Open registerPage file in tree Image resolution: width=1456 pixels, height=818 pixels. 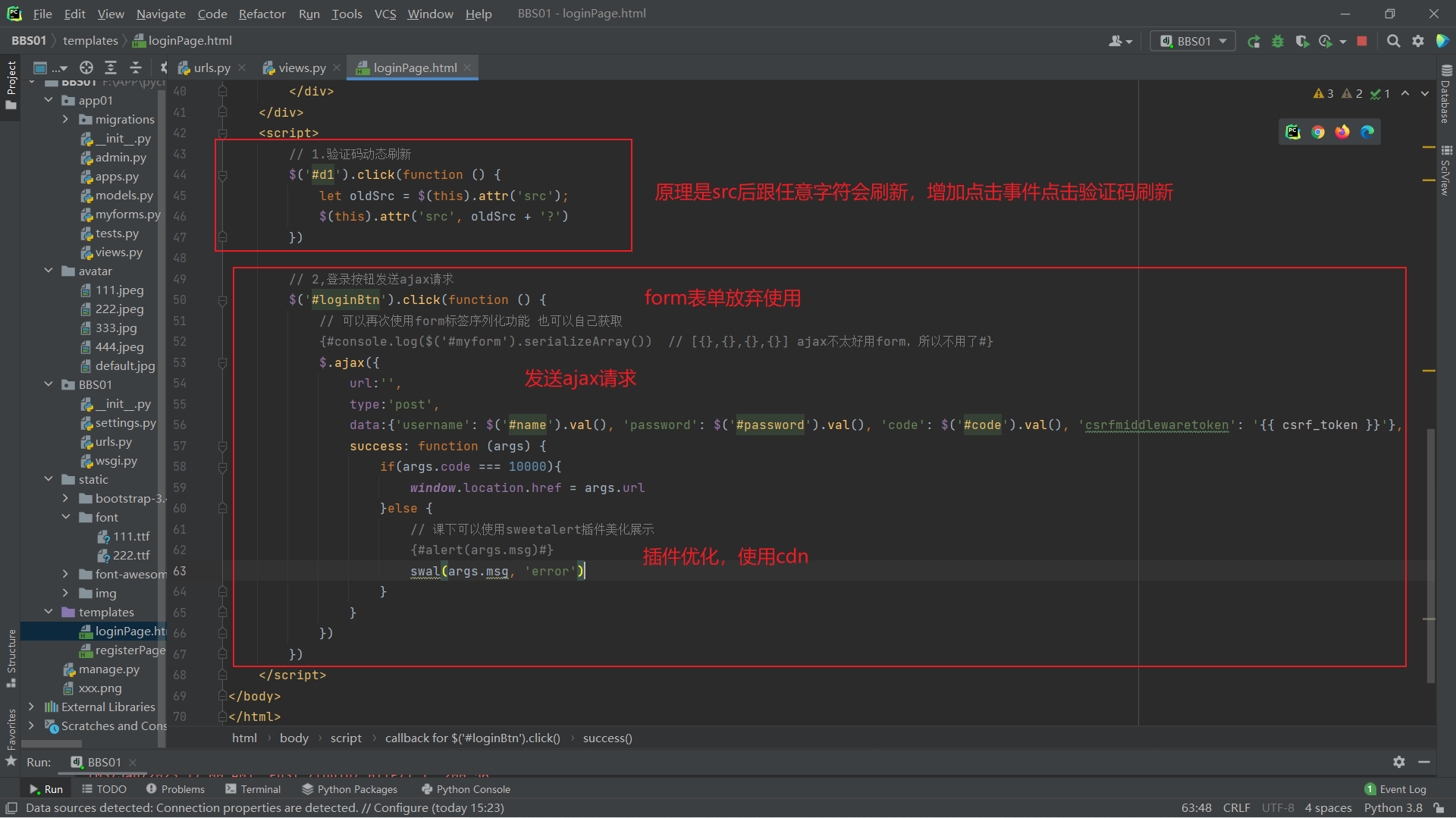[x=122, y=650]
